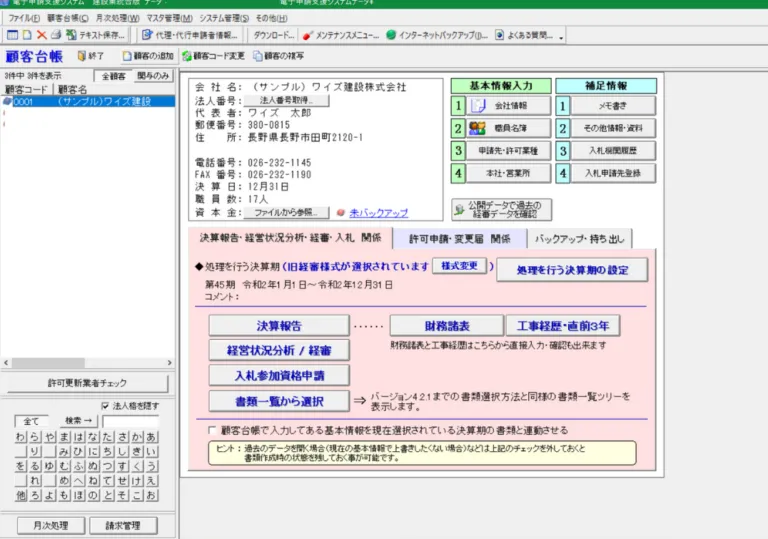This screenshot has height=539, width=768.
Task: Click the red X delete icon in toolbar
Action: pos(41,35)
